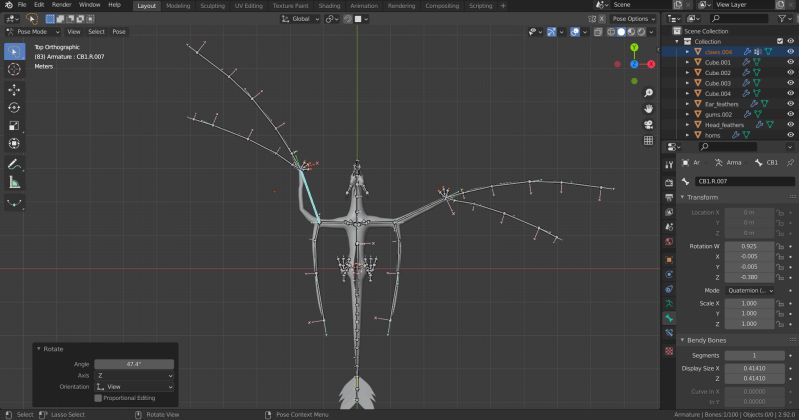This screenshot has width=799, height=420.
Task: Open the Object Data armature properties tab
Action: [669, 303]
